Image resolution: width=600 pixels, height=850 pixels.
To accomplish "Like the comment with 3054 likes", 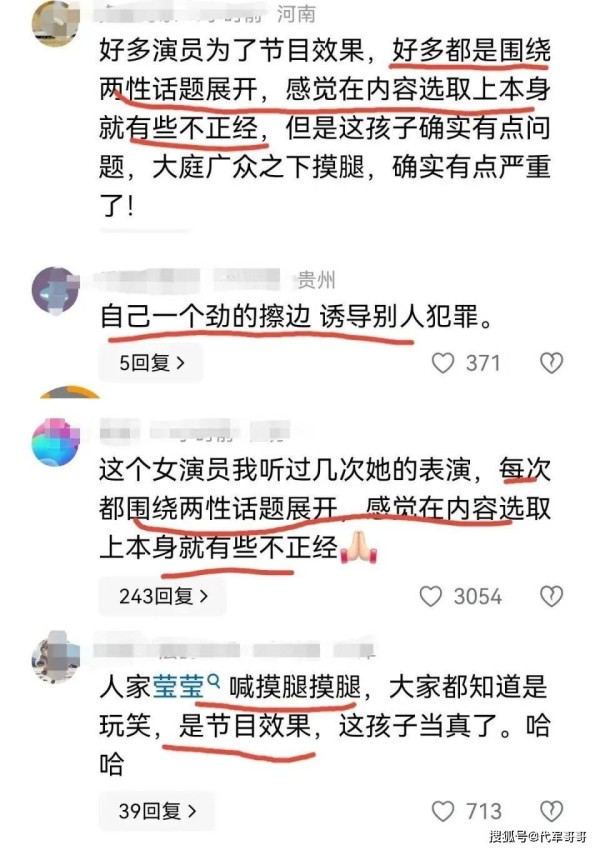I will [x=431, y=596].
